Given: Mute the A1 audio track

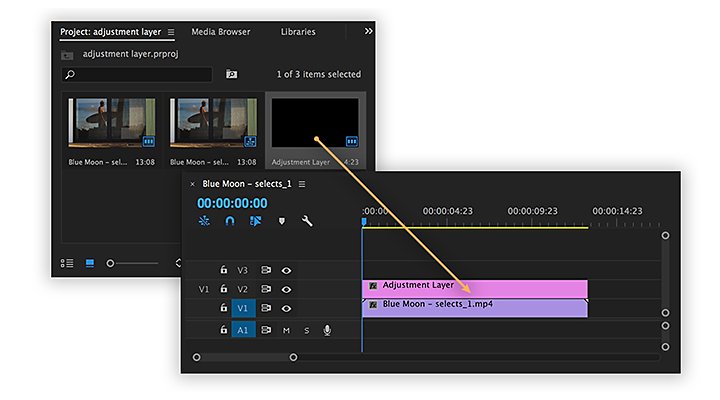Looking at the screenshot, I should point(286,330).
